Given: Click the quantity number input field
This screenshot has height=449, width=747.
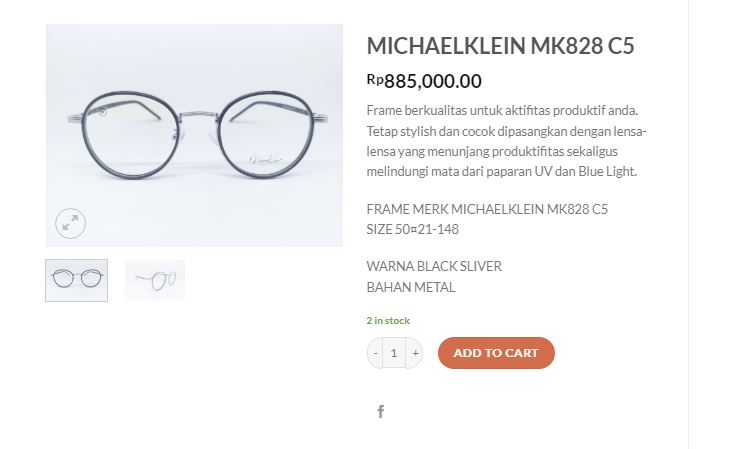Looking at the screenshot, I should [x=394, y=353].
